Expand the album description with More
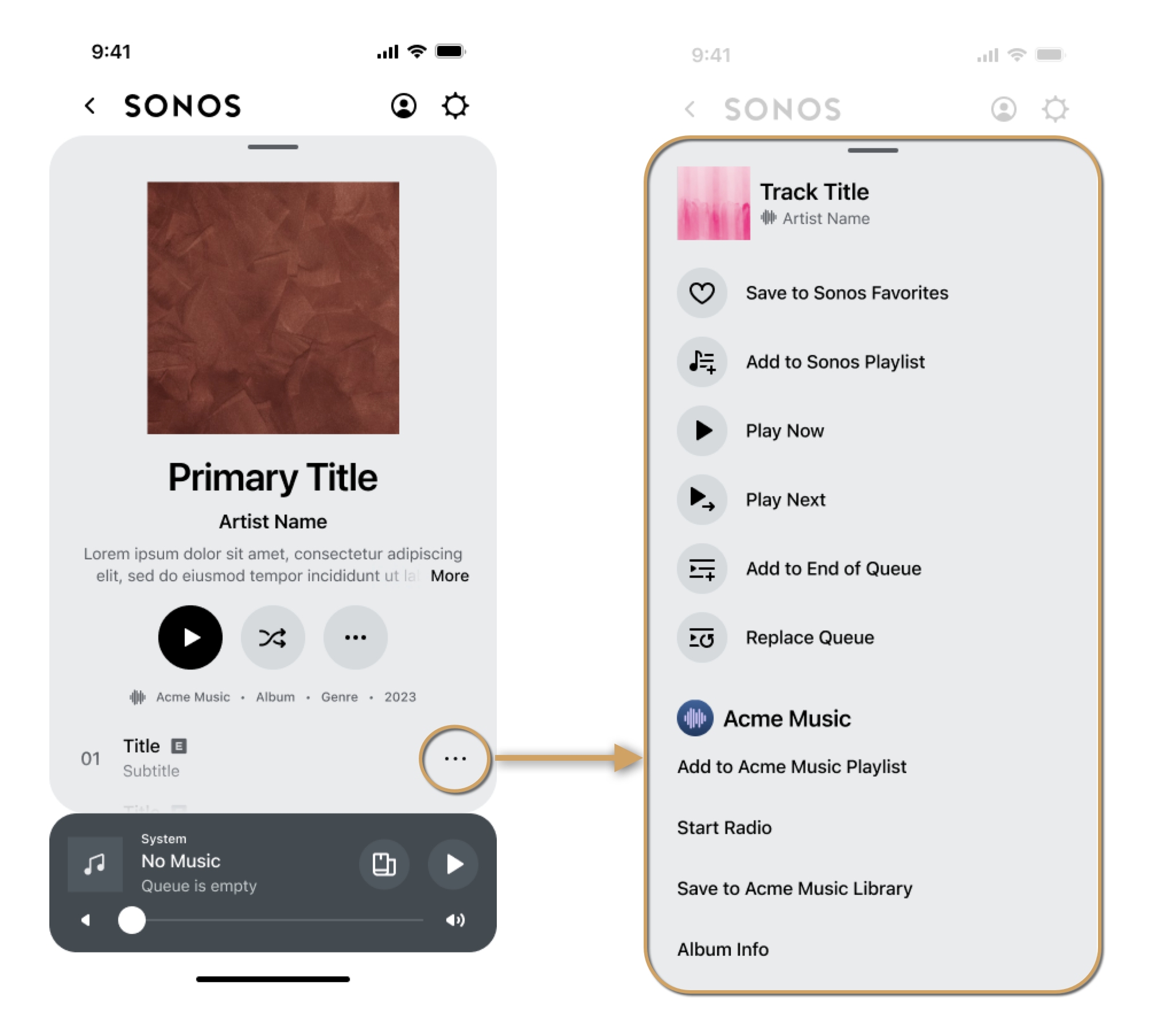This screenshot has height=1020, width=1176. (x=451, y=576)
